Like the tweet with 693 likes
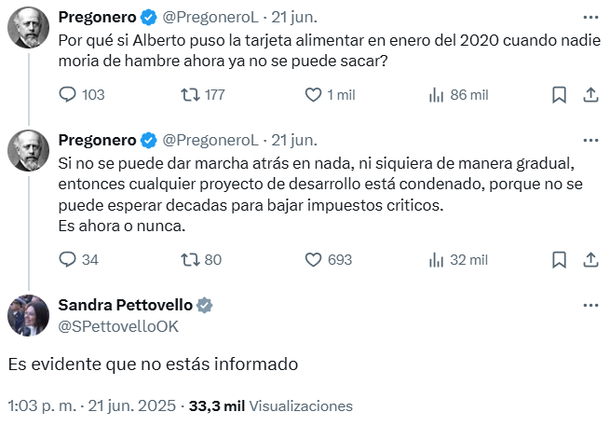The width and height of the screenshot is (610, 426). coord(312,259)
